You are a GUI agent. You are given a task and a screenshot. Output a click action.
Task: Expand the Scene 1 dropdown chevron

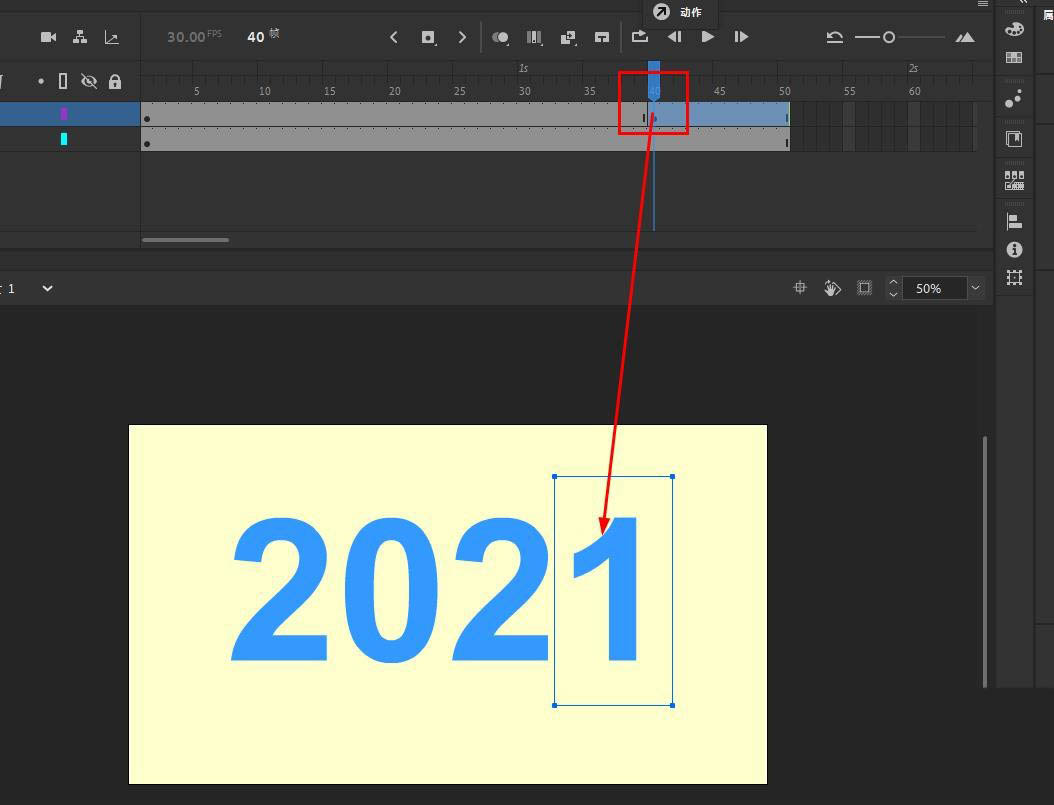46,288
